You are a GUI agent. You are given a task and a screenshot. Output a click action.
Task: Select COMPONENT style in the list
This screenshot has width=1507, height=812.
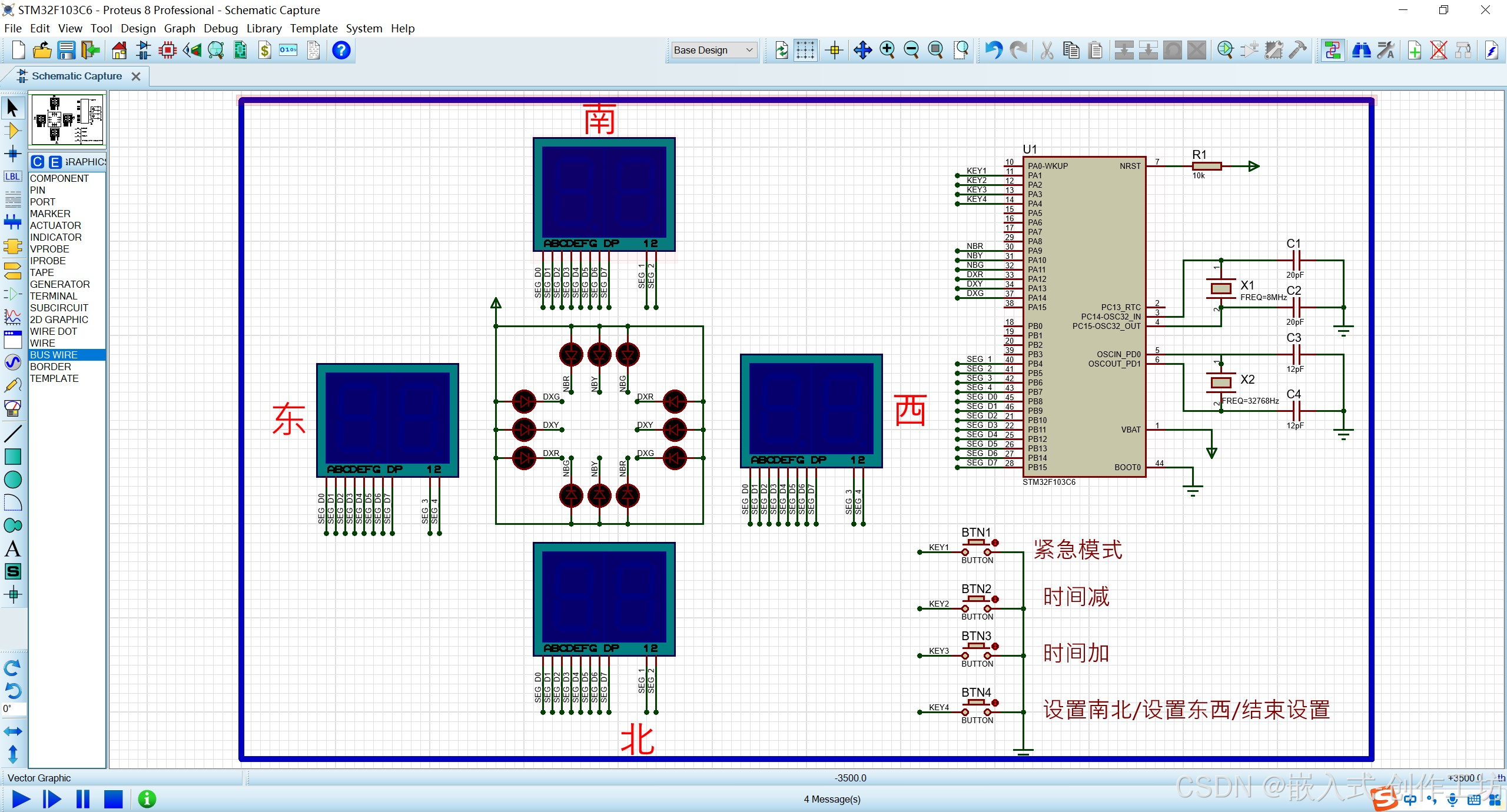59,178
